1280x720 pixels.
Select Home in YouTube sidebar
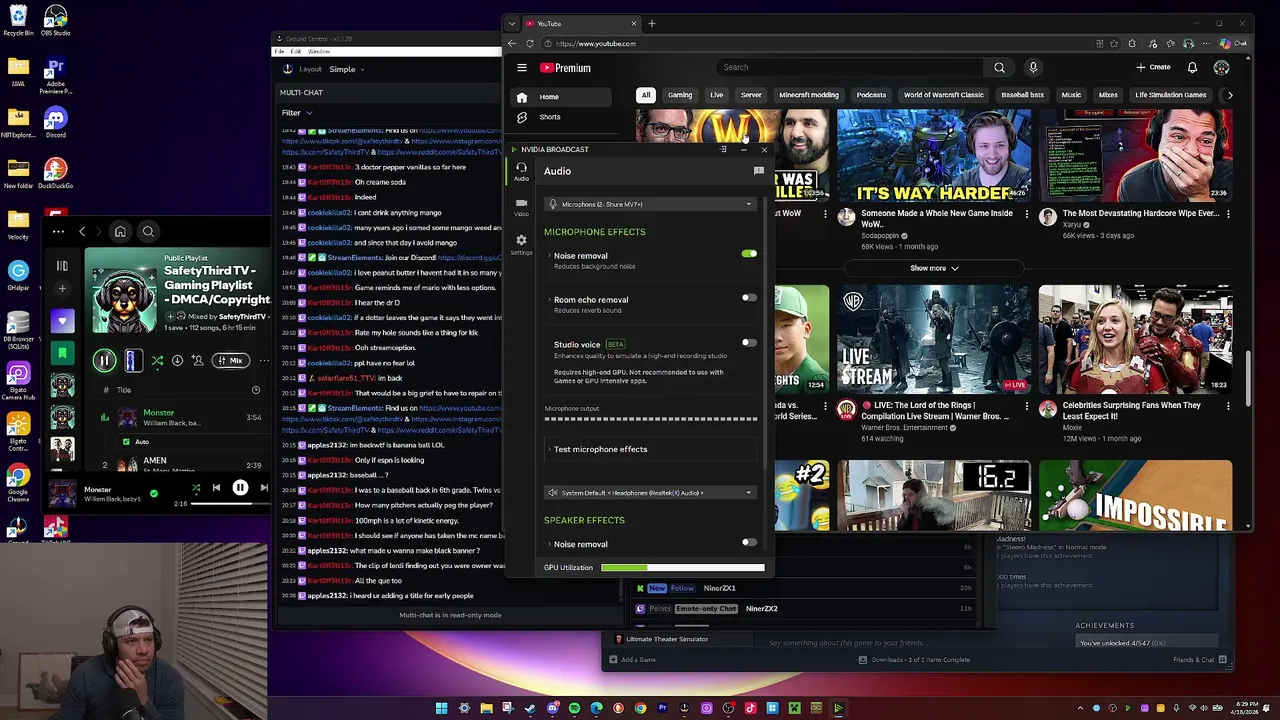click(561, 97)
